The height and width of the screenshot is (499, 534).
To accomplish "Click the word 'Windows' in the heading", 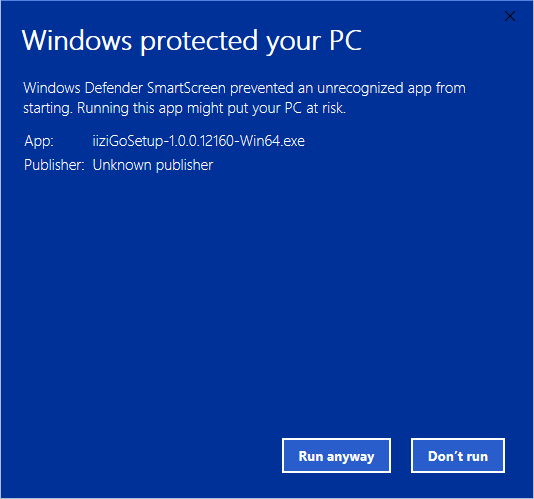I will coord(77,41).
